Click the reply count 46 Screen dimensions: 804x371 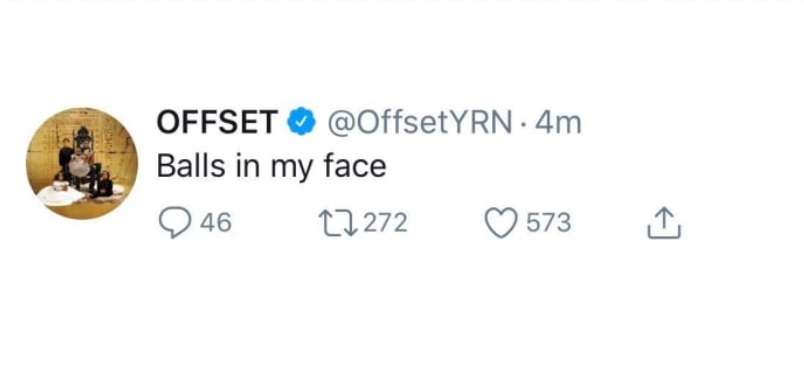point(216,223)
